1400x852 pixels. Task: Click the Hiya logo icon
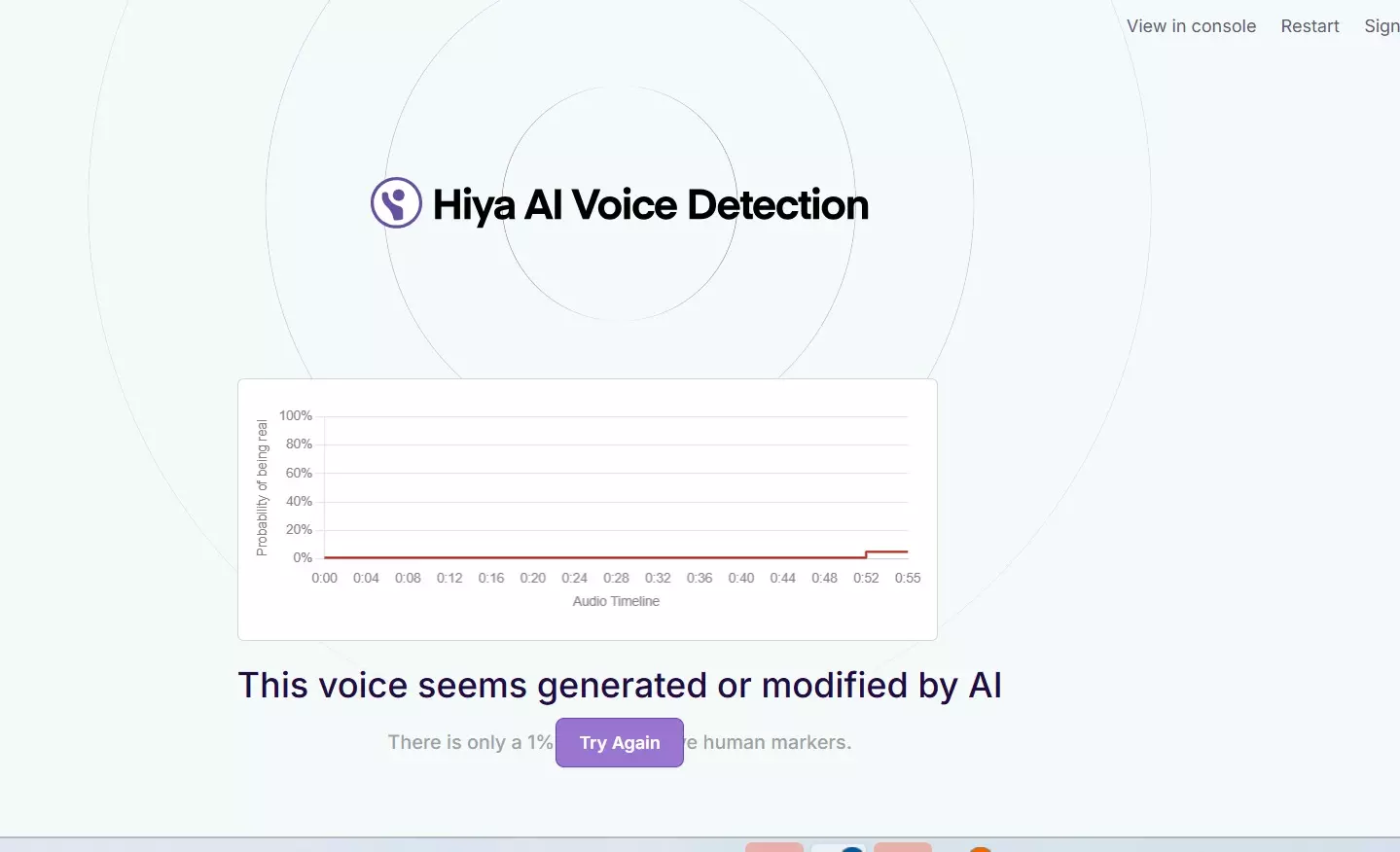(396, 203)
